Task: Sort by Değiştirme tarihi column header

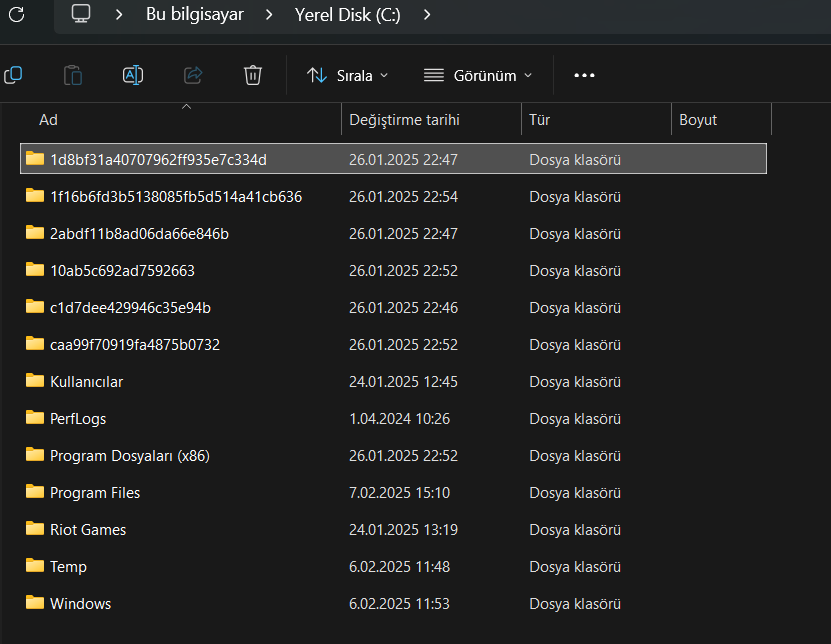Action: (404, 120)
